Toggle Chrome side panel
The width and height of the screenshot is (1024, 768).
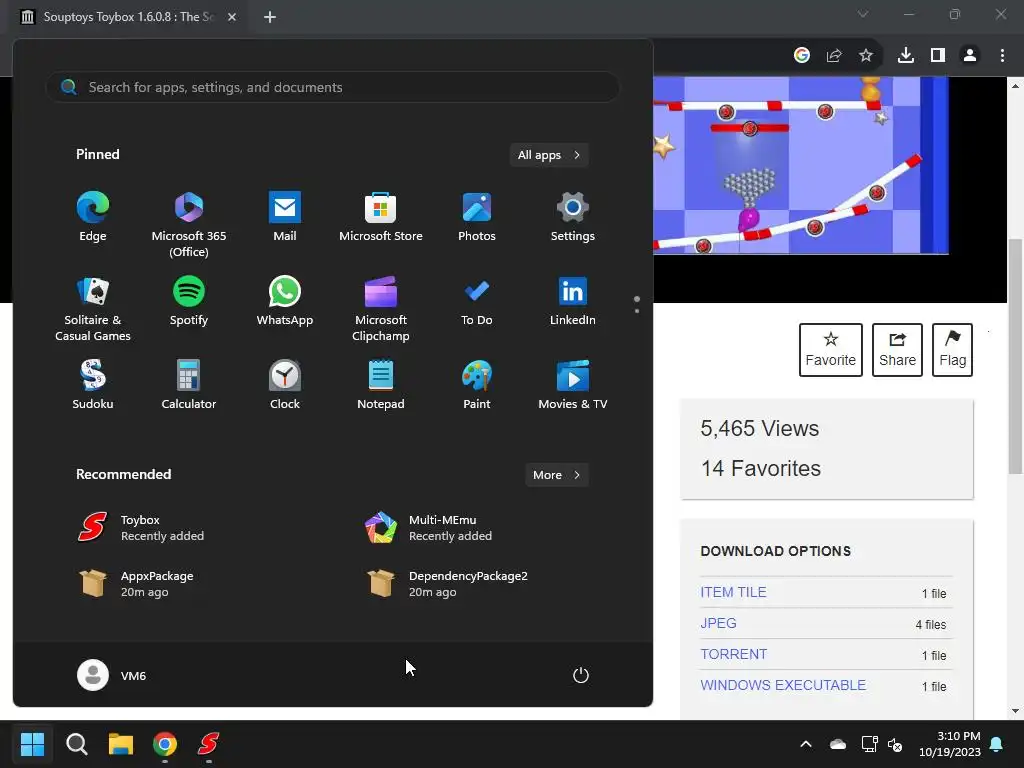point(938,56)
